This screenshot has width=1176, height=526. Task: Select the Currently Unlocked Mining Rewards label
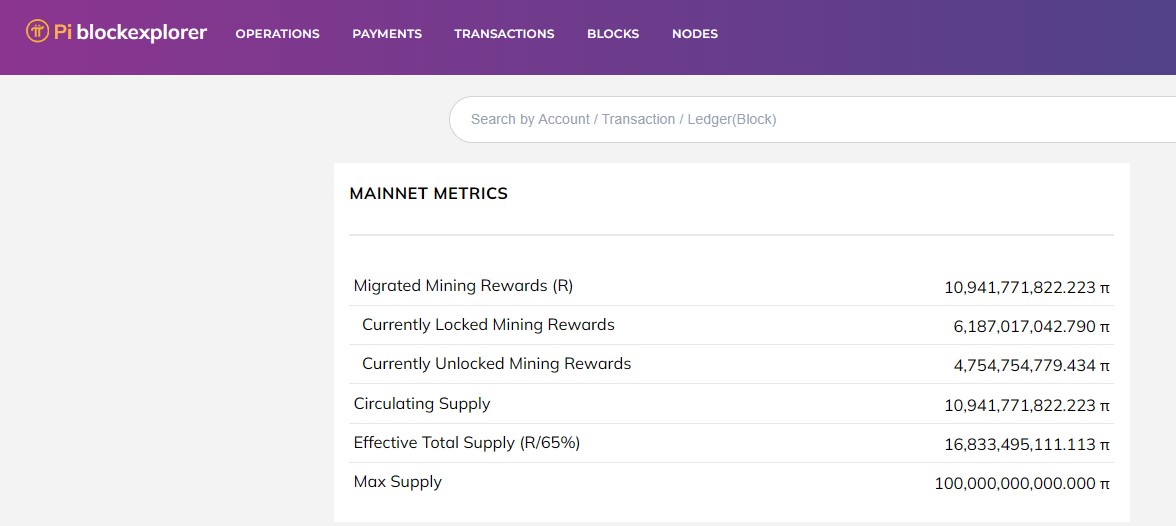coord(496,364)
